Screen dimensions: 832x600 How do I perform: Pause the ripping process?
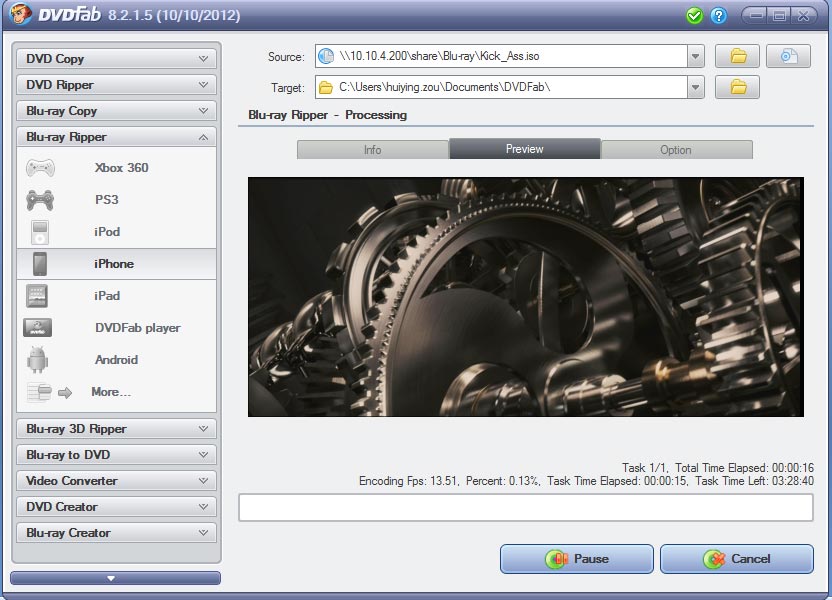(x=577, y=559)
